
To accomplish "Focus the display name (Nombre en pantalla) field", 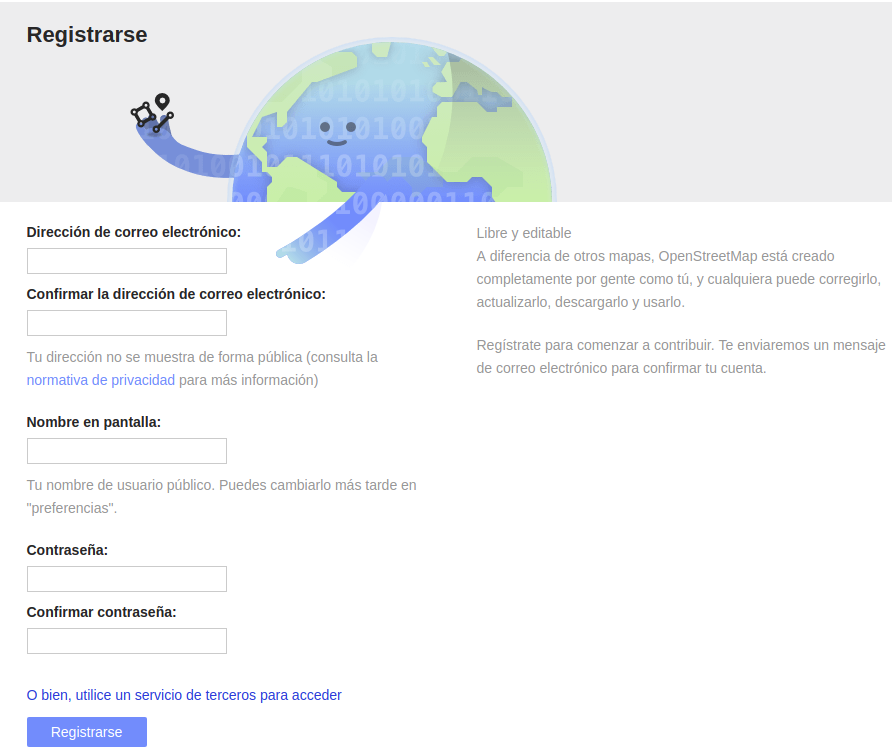I will tap(127, 451).
